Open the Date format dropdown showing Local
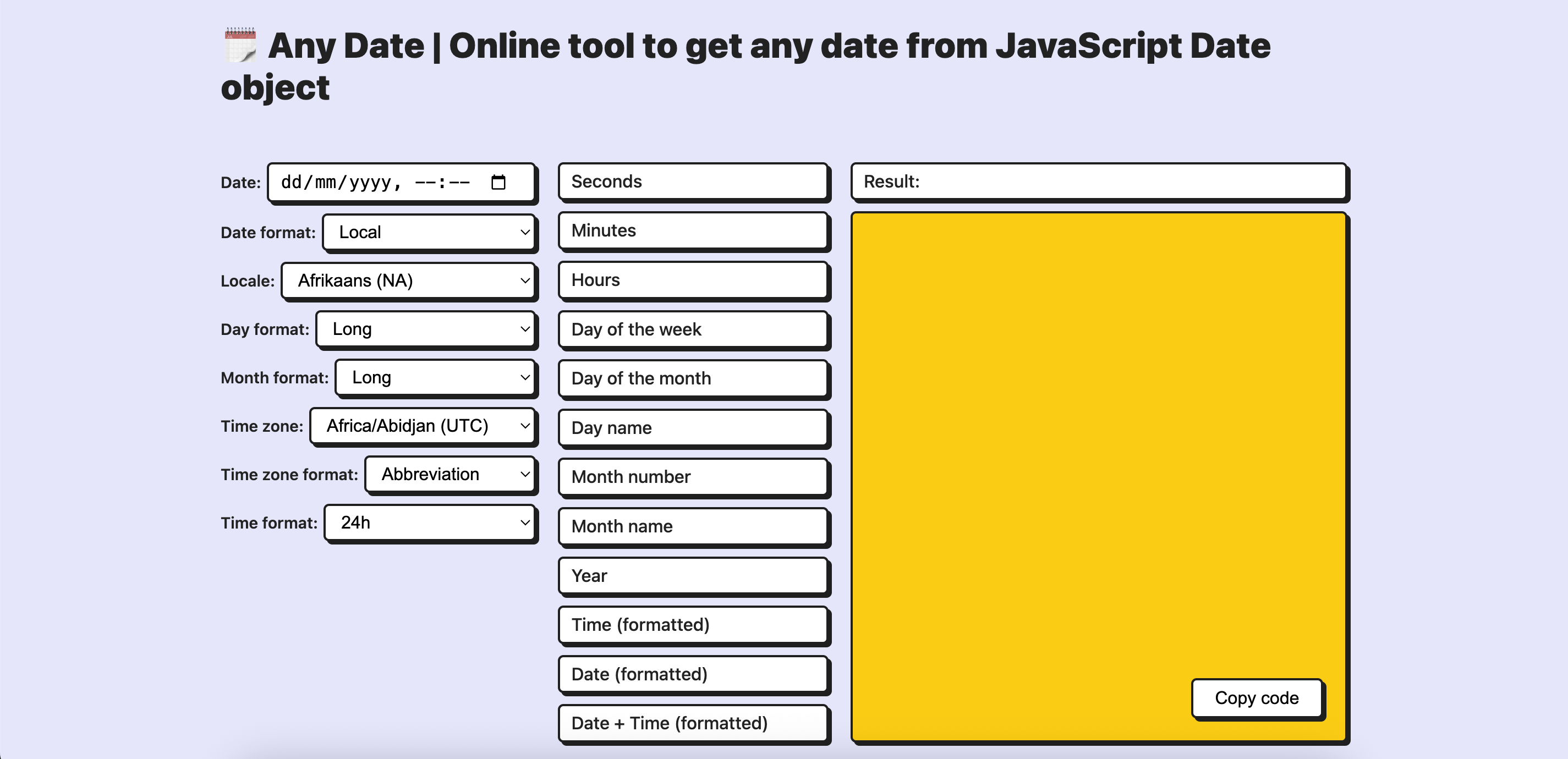The image size is (1568, 759). (430, 232)
